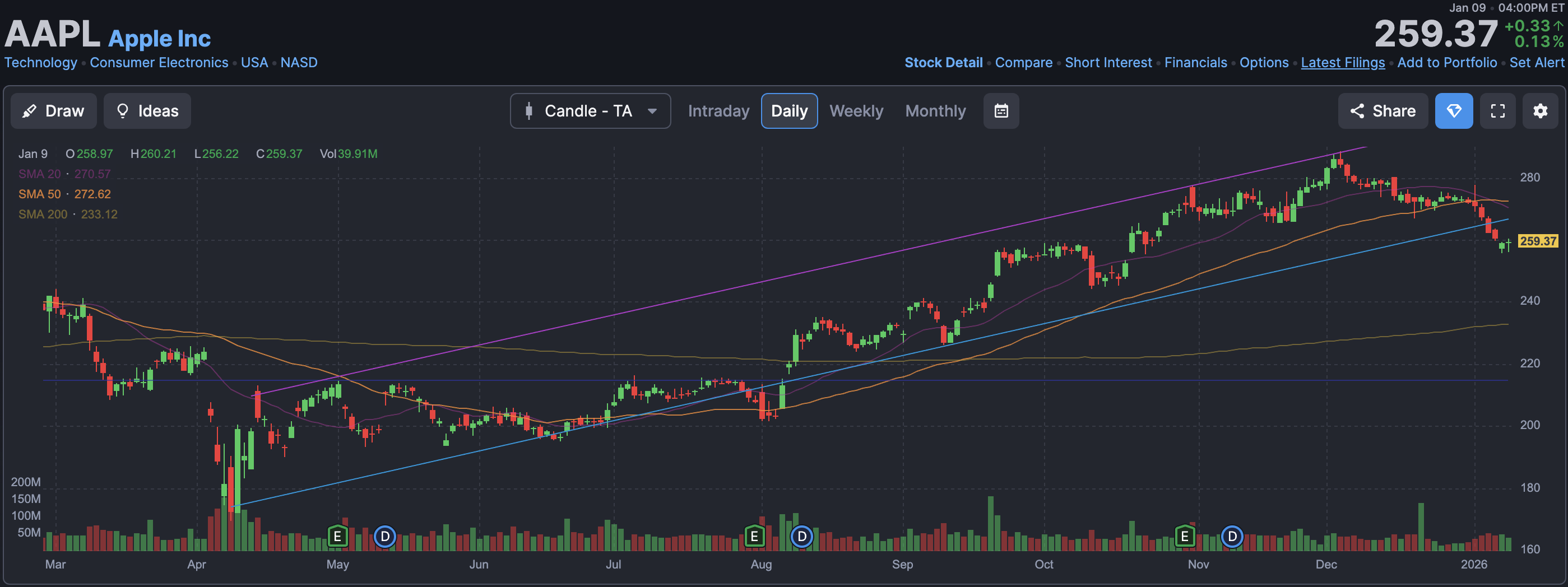Screen dimensions: 1568x587
Task: Click the August dividend D marker
Action: click(801, 537)
